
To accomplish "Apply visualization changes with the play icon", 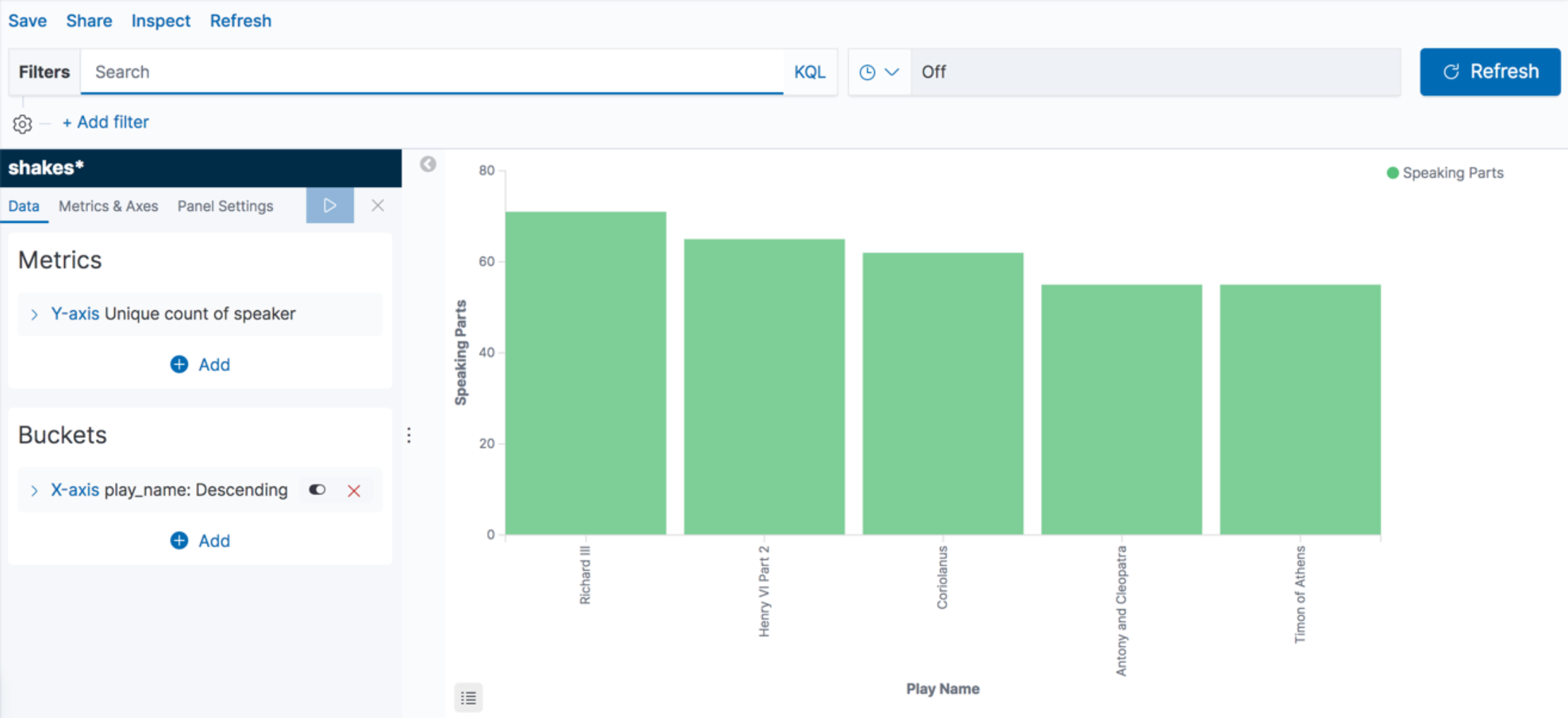I will (330, 205).
